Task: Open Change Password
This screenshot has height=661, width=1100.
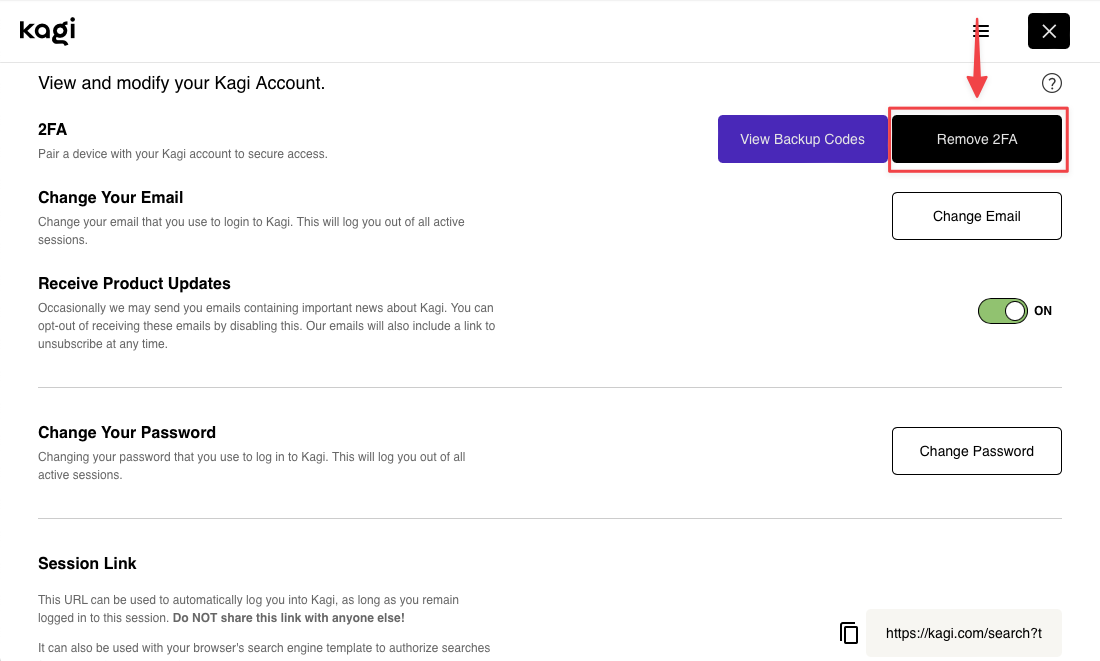Action: coord(976,451)
